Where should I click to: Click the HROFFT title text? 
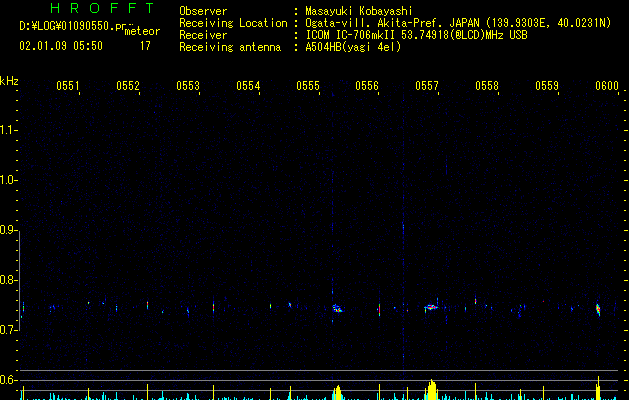coord(103,8)
